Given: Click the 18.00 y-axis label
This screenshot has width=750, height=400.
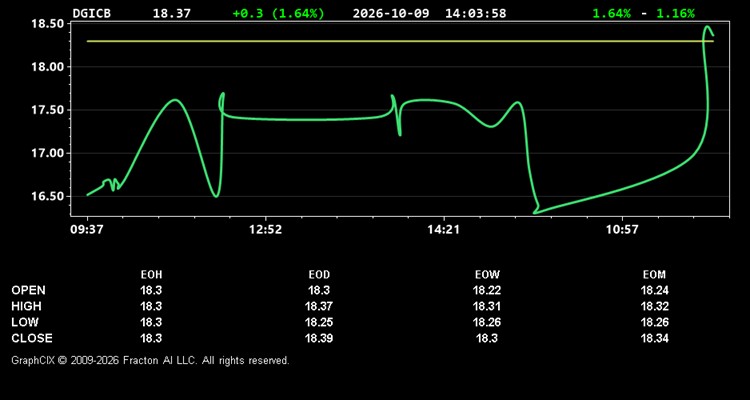Looking at the screenshot, I should [x=47, y=67].
